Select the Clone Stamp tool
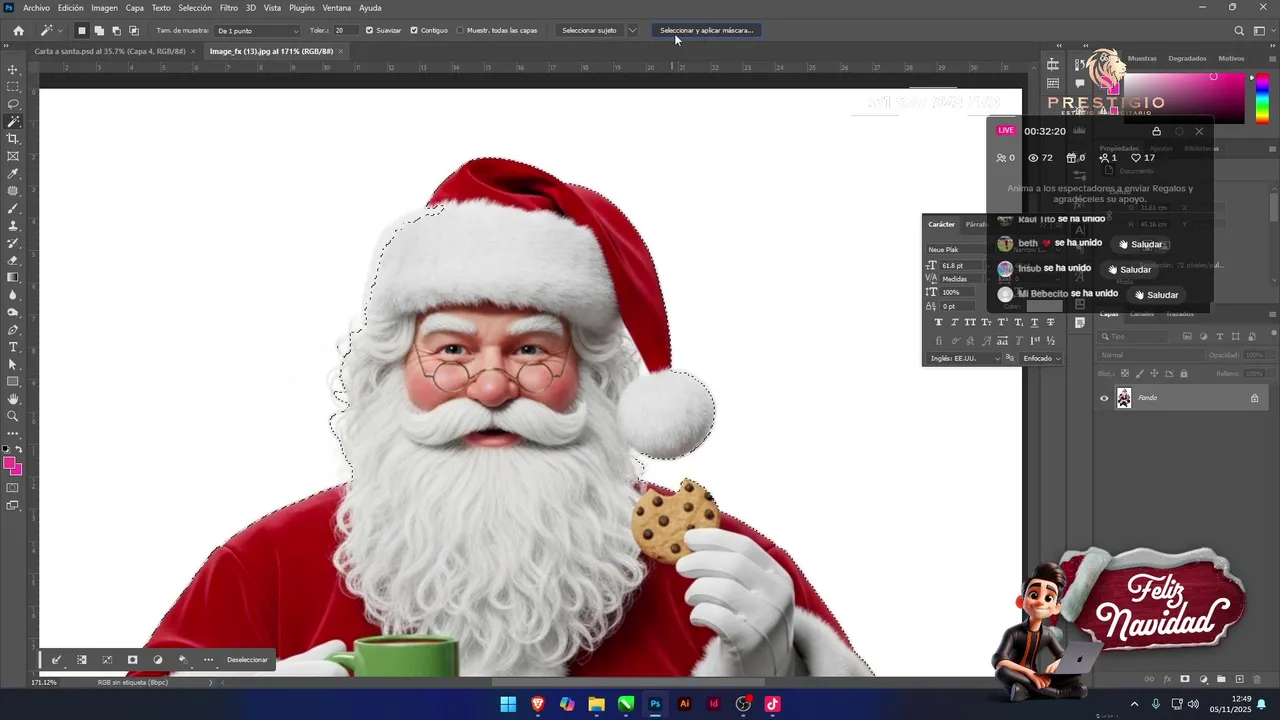The height and width of the screenshot is (720, 1280). point(13,226)
